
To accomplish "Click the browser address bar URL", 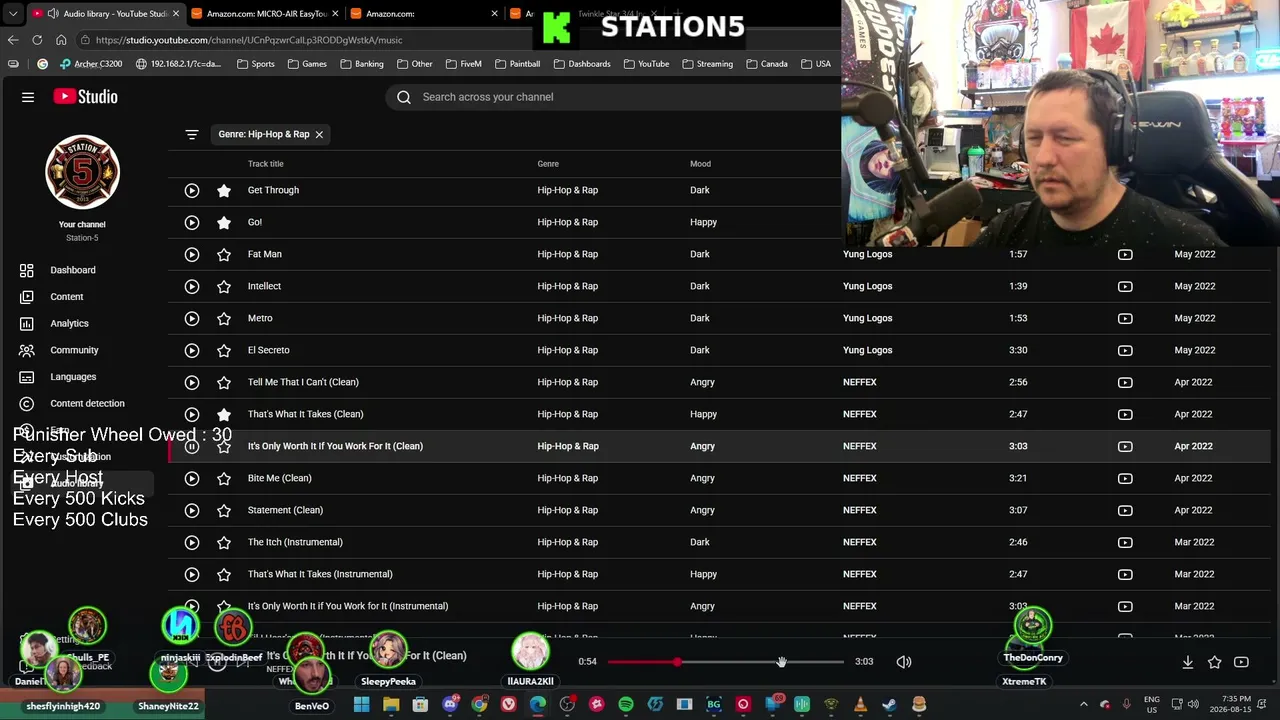I will (x=249, y=40).
